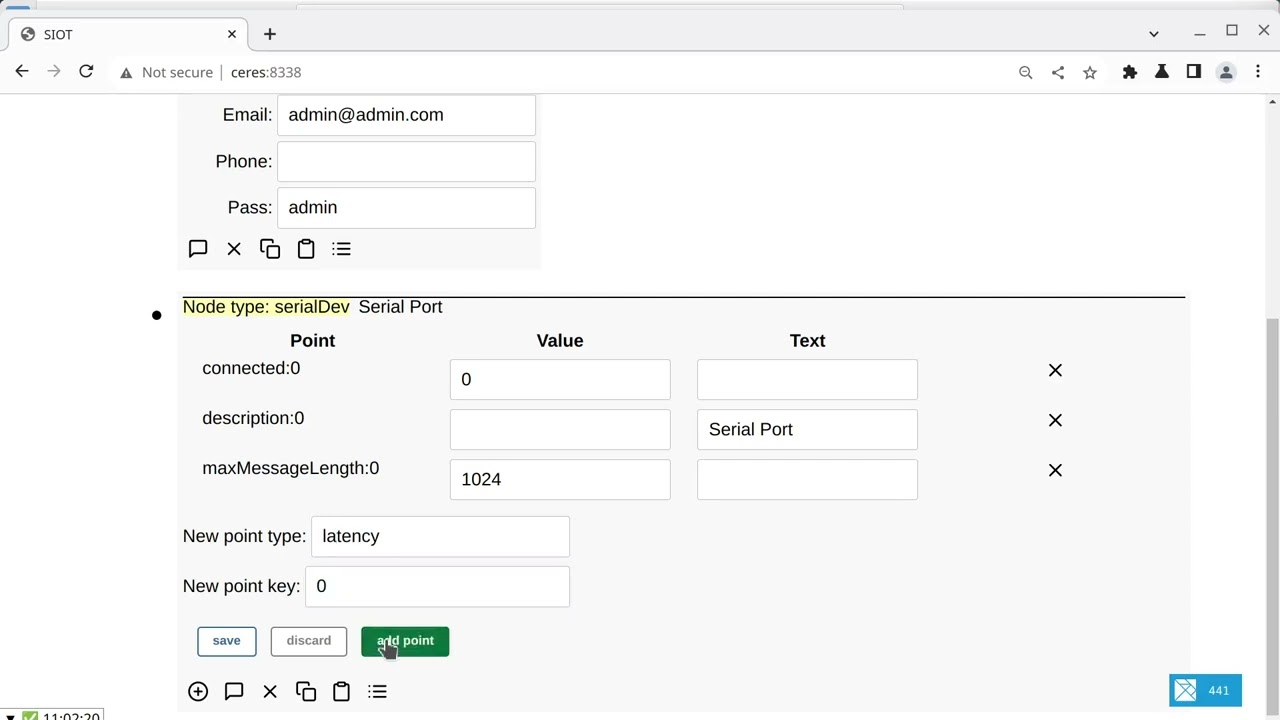Image resolution: width=1280 pixels, height=720 pixels.
Task: Edit description:0 Value field
Action: tap(560, 429)
